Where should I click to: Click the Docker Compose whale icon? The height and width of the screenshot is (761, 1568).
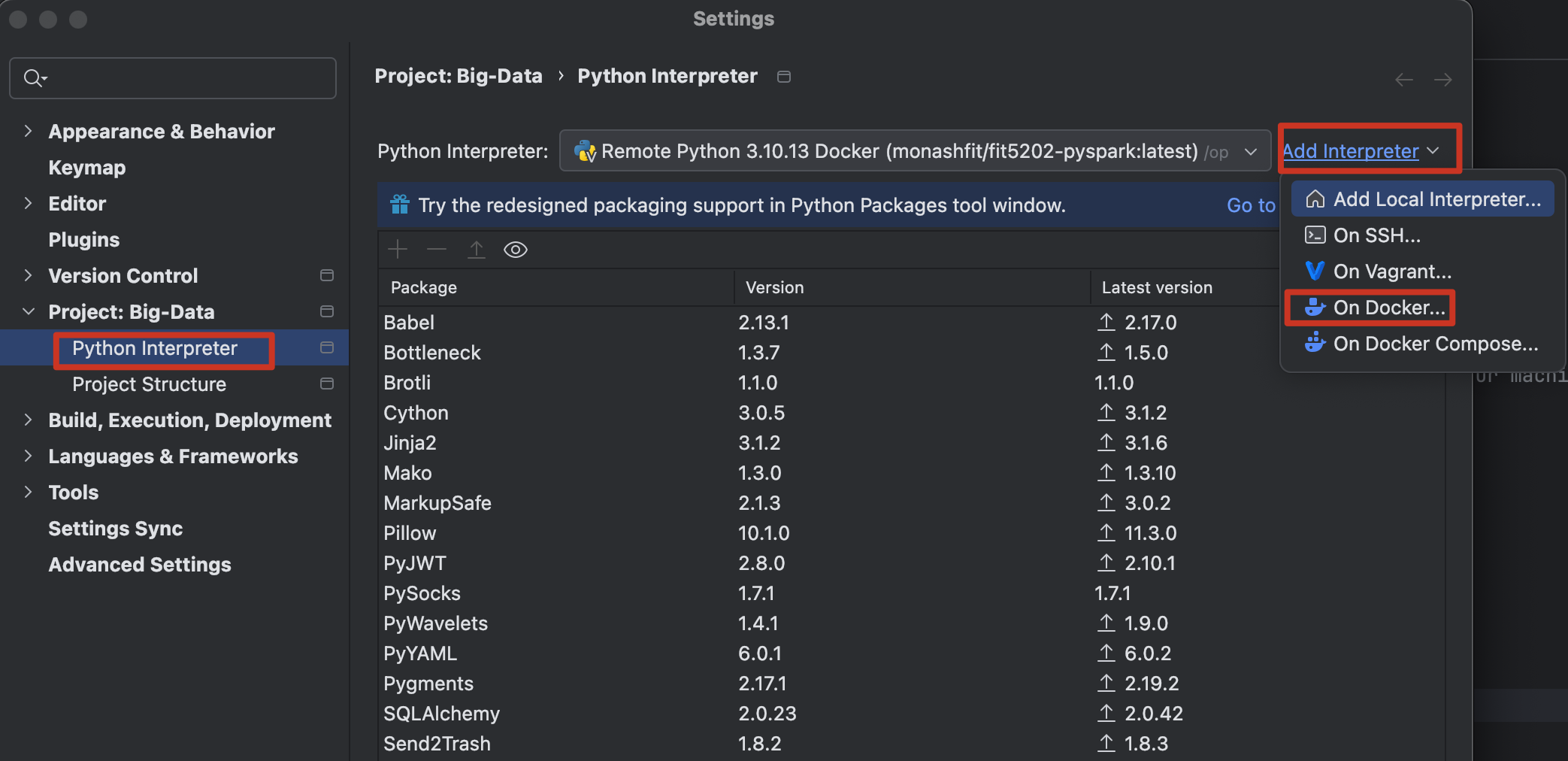(1315, 343)
